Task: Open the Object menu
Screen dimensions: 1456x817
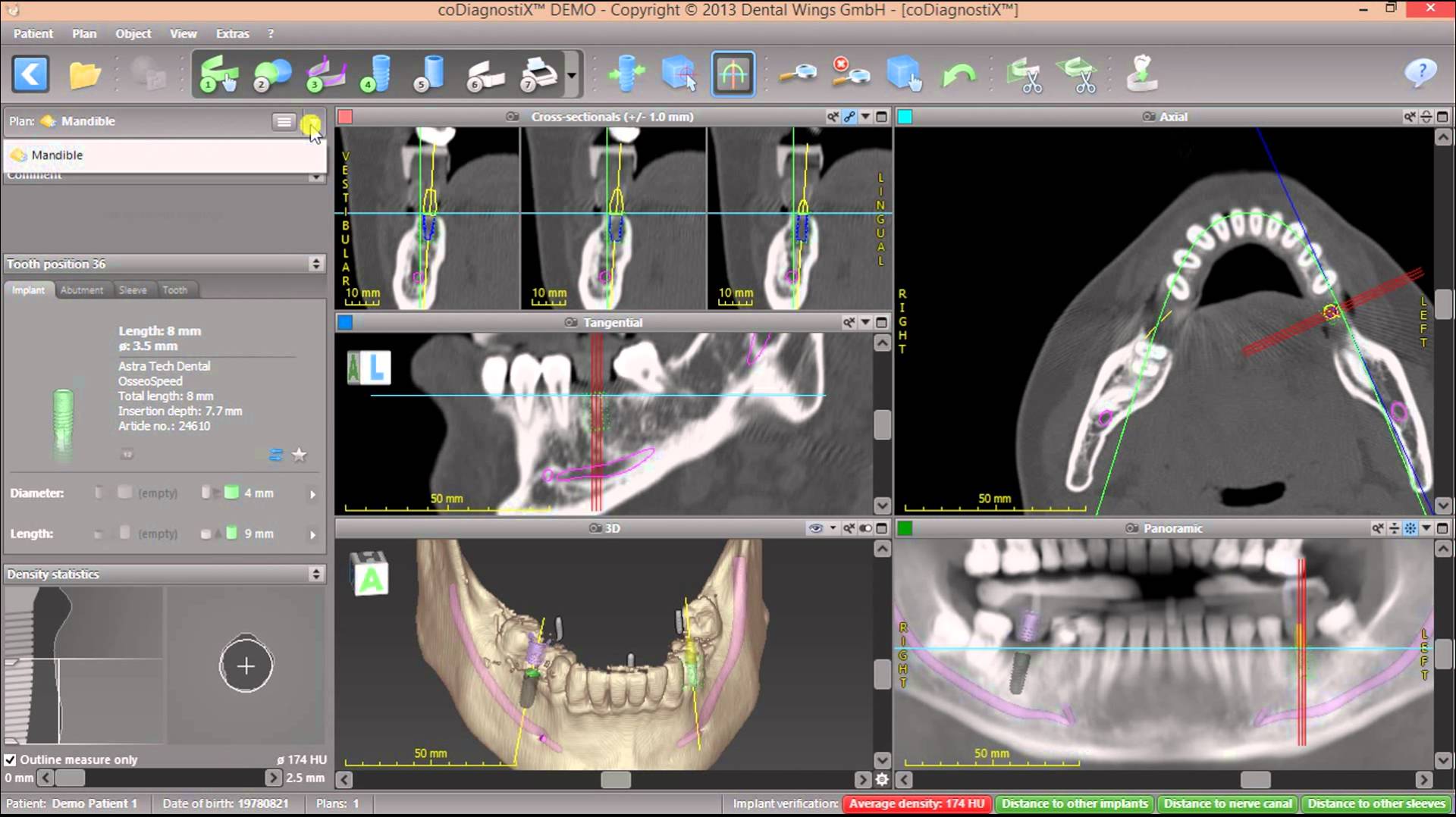Action: pyautogui.click(x=133, y=33)
